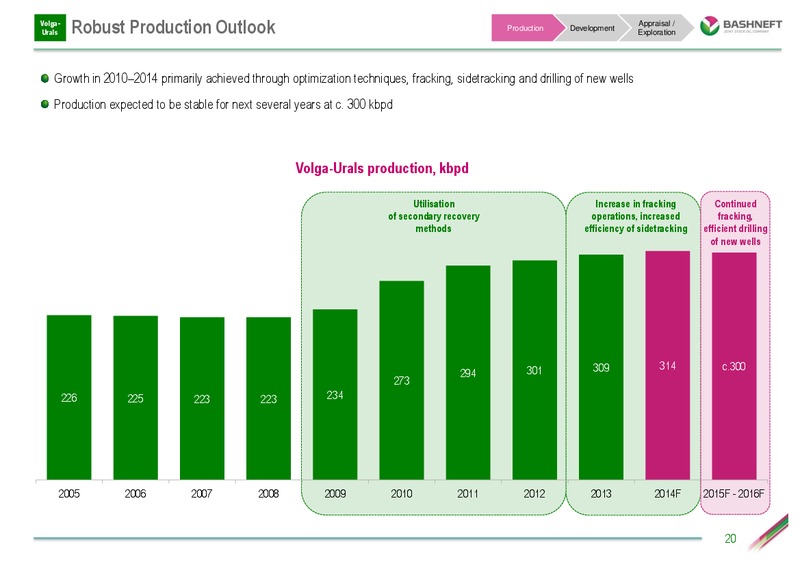Click the 2015F - 2016F axis label
This screenshot has height=566, width=800.
734,494
